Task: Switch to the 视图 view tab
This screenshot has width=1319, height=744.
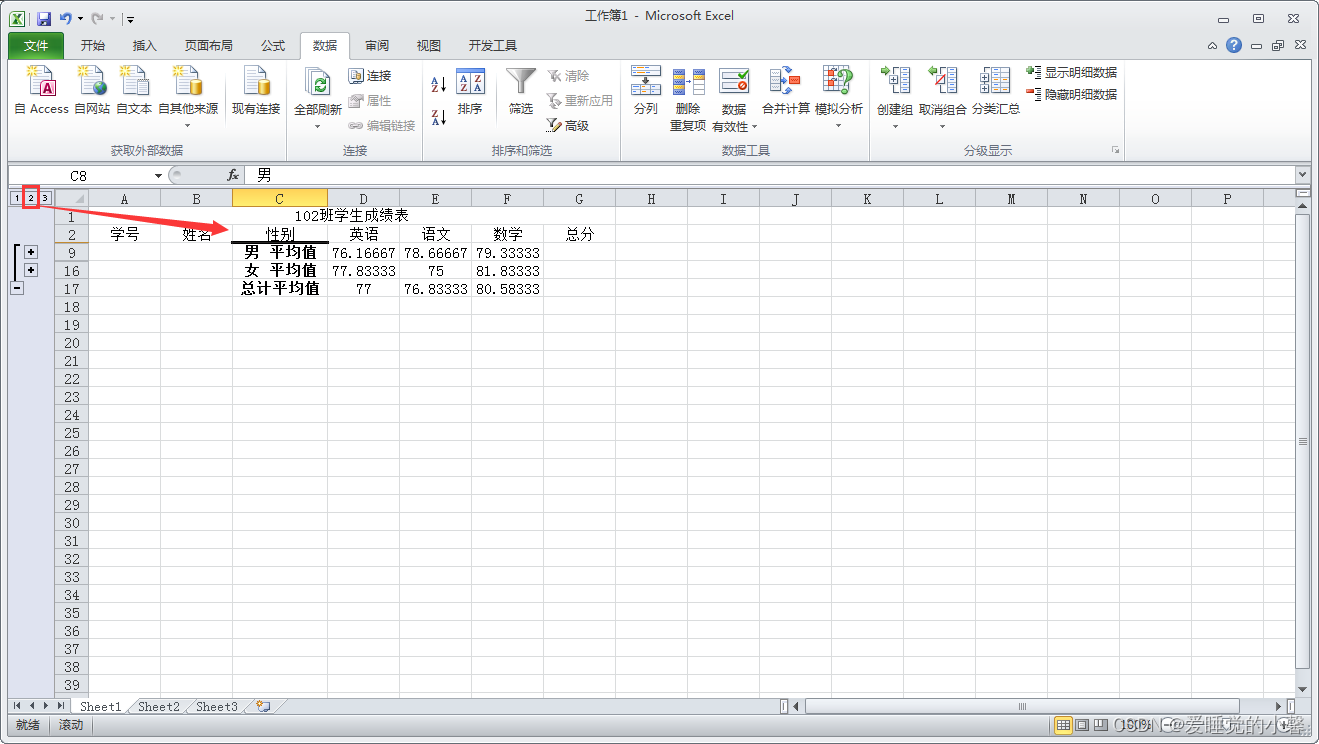Action: pos(429,46)
